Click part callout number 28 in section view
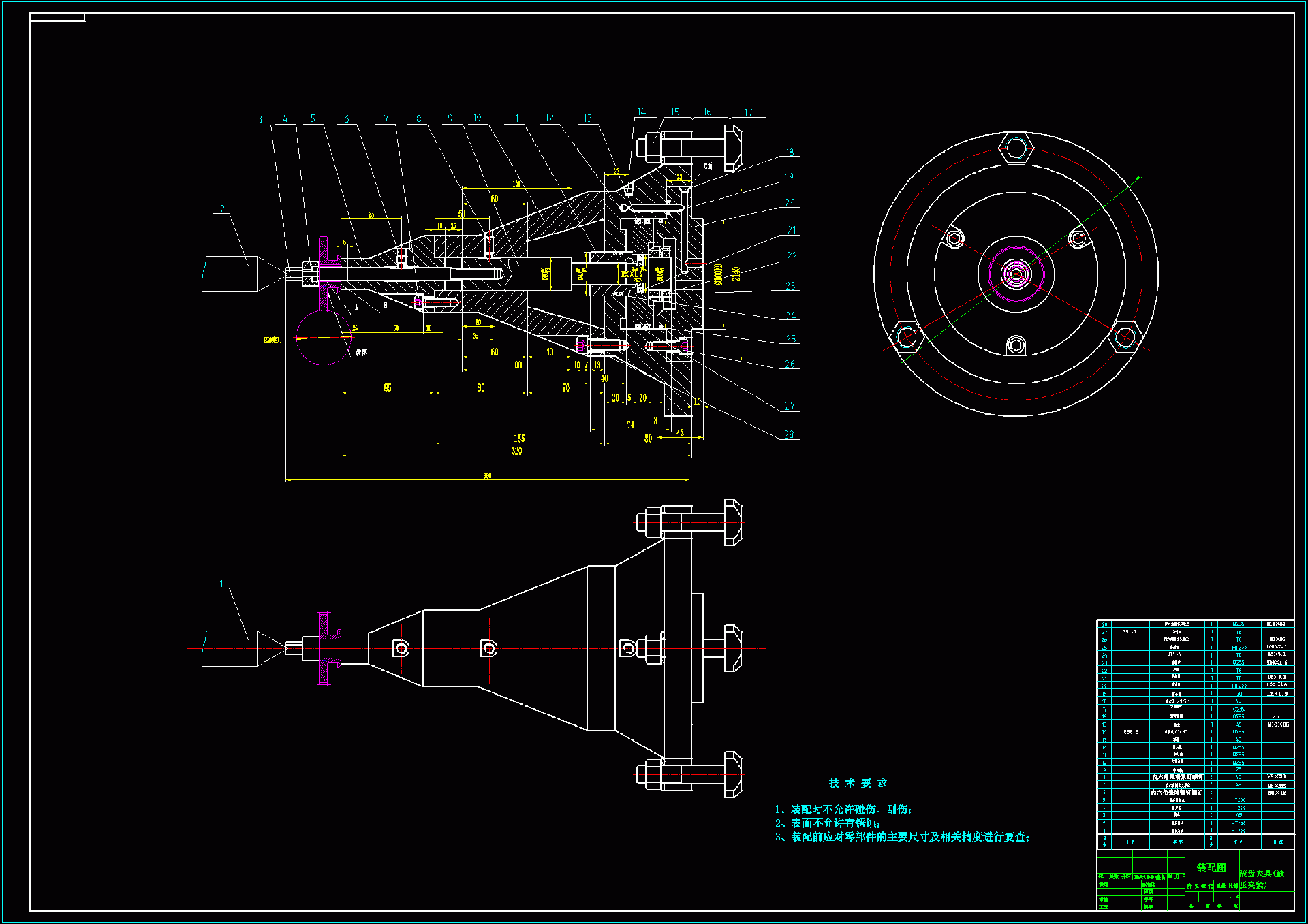Screen dimensions: 1308x924 click(x=789, y=434)
